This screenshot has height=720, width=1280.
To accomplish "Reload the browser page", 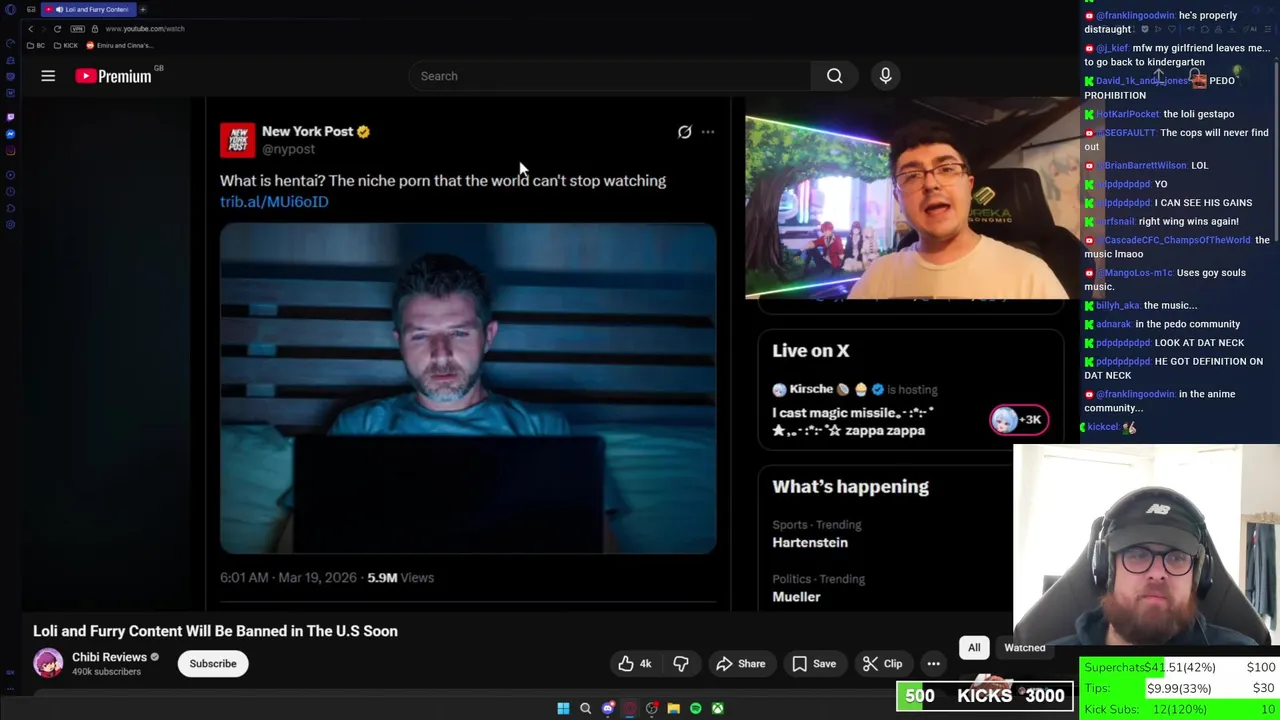I will [57, 29].
